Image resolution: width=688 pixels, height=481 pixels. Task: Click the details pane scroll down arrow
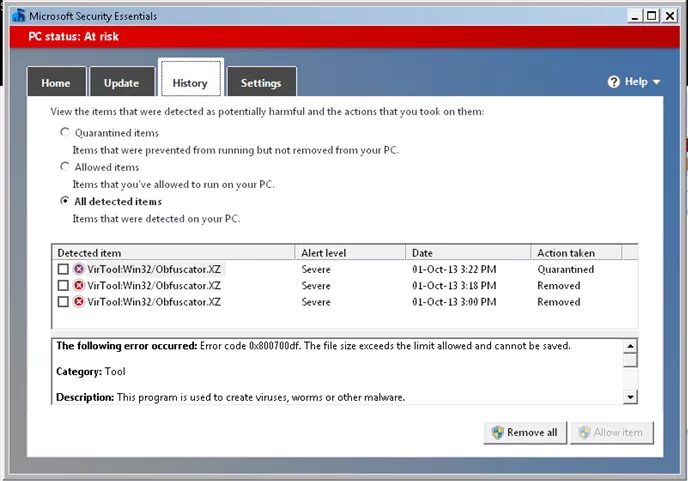[x=630, y=397]
